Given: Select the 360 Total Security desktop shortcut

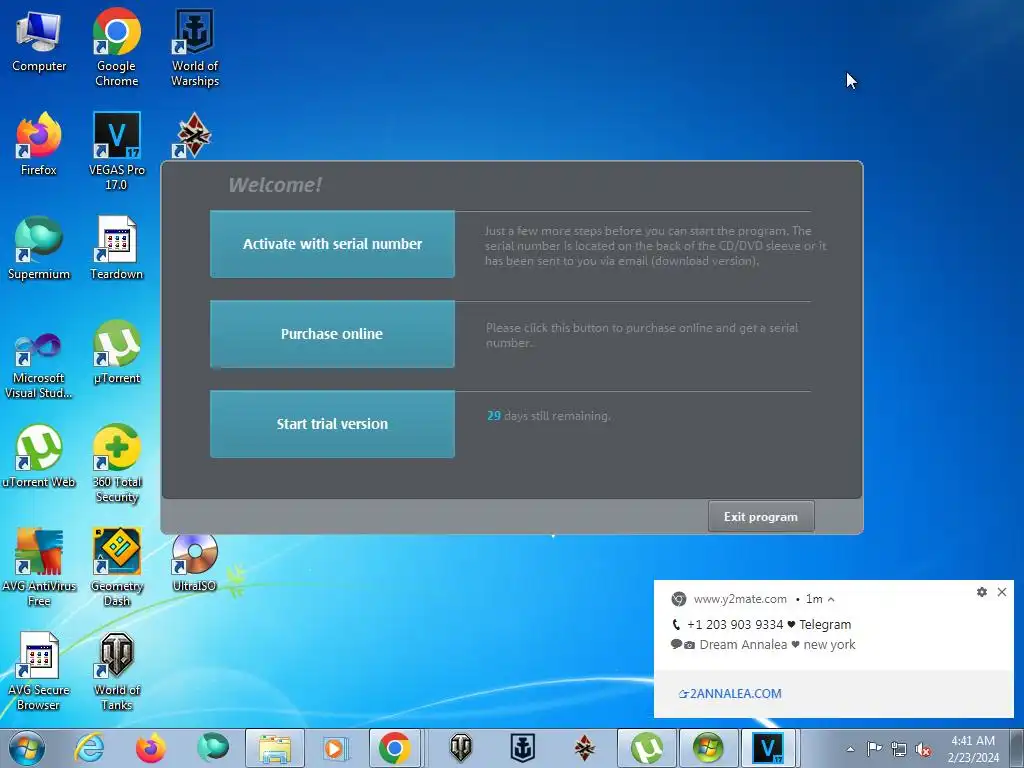Looking at the screenshot, I should click(x=116, y=464).
